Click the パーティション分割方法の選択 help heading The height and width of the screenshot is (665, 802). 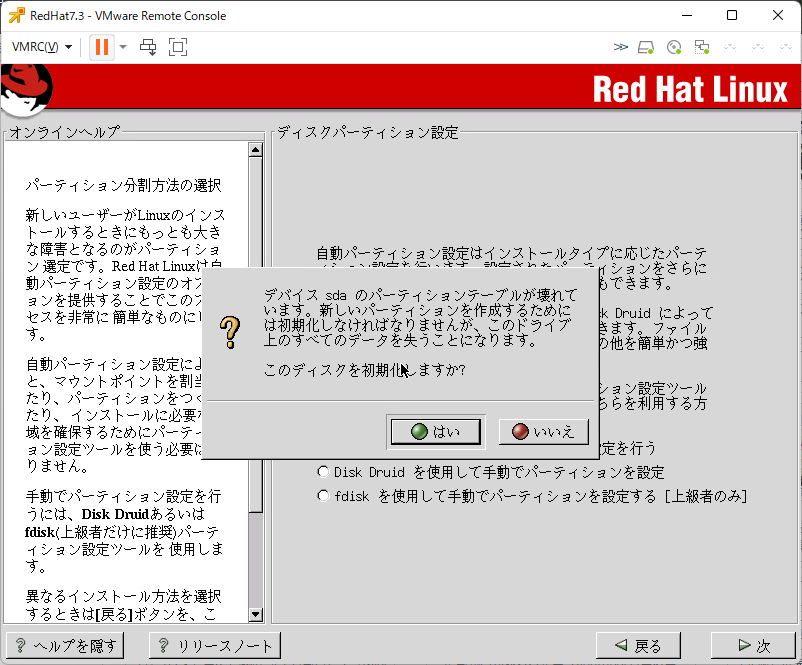123,185
